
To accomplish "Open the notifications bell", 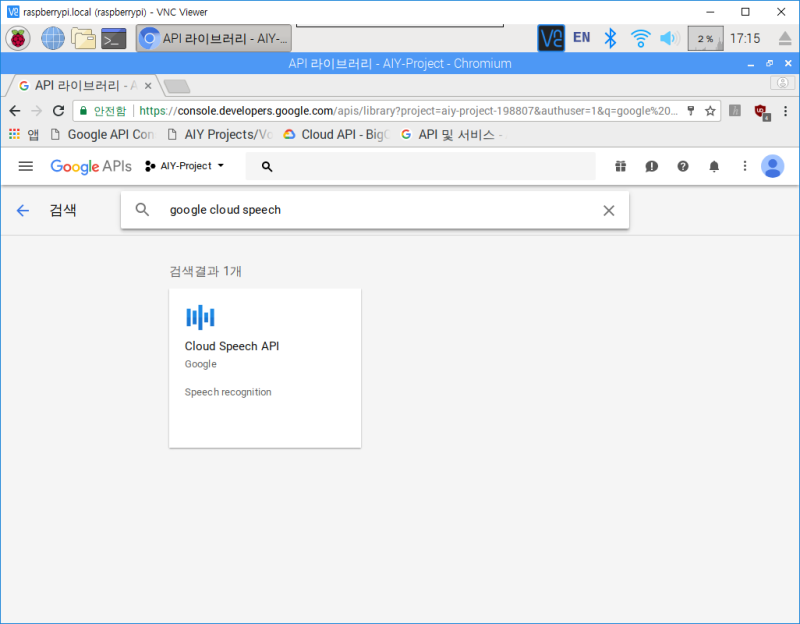I will point(714,166).
